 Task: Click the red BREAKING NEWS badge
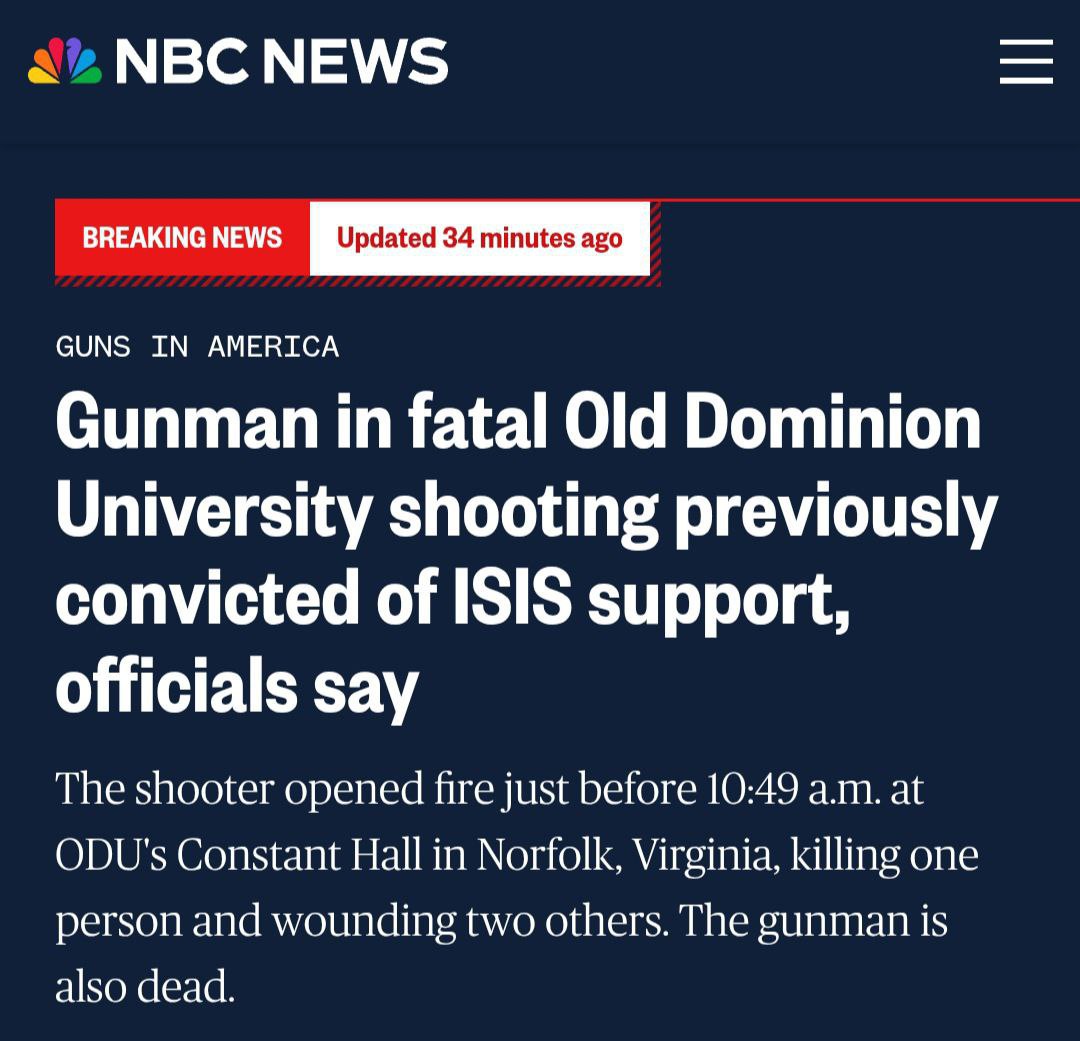(x=182, y=238)
